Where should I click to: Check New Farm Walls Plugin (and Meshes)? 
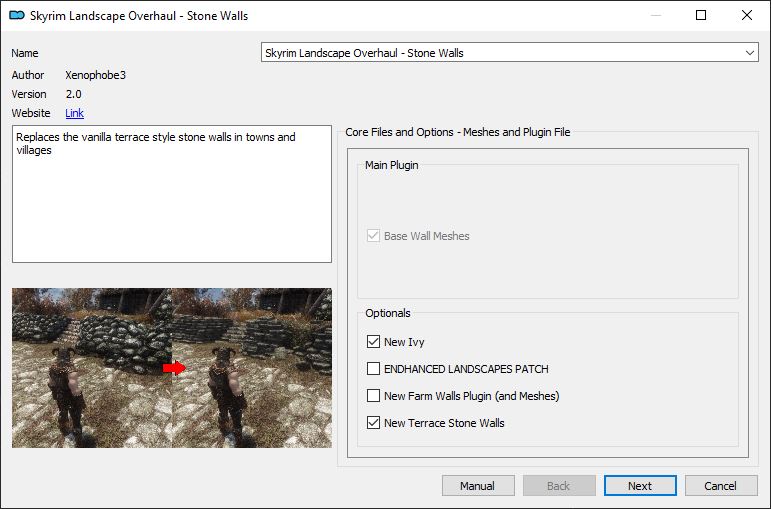coord(373,395)
